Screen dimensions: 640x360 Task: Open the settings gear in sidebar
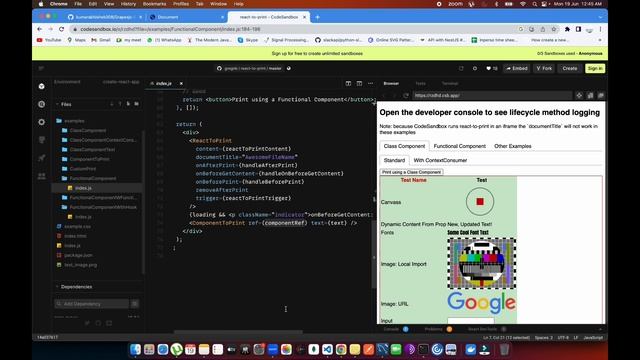tap(42, 122)
